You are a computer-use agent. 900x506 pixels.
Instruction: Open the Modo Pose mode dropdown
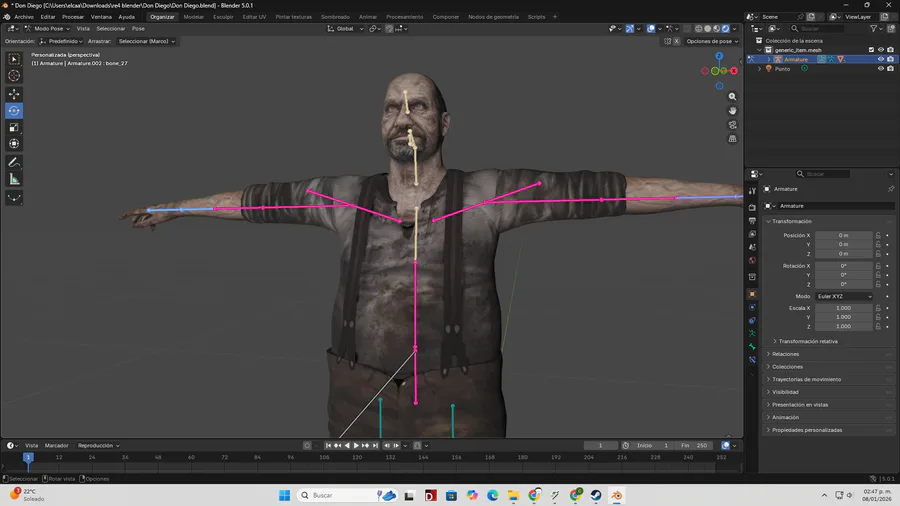(47, 28)
